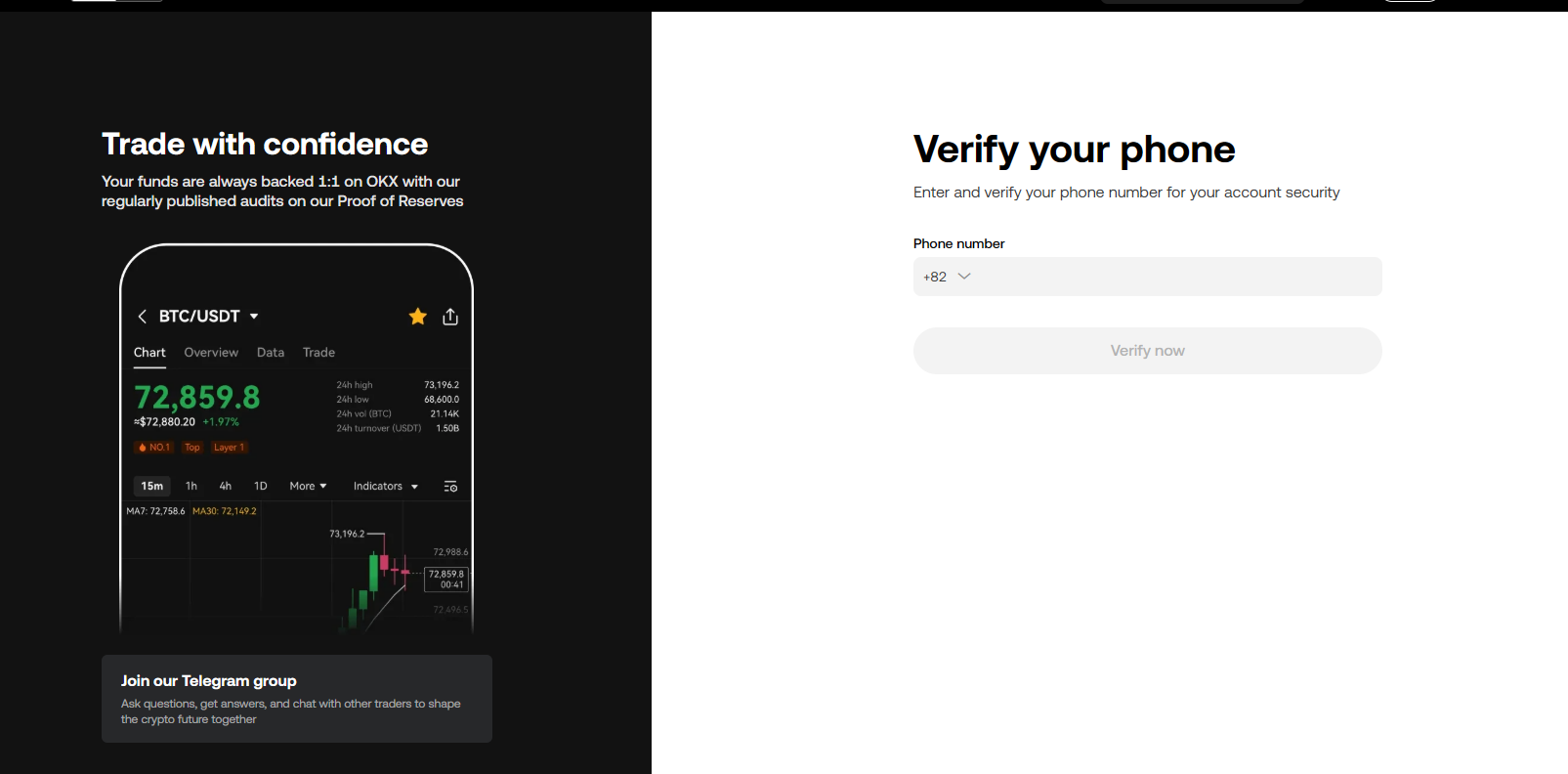Viewport: 1568px width, 774px height.
Task: Click the 72,859.8 price text
Action: pyautogui.click(x=197, y=397)
